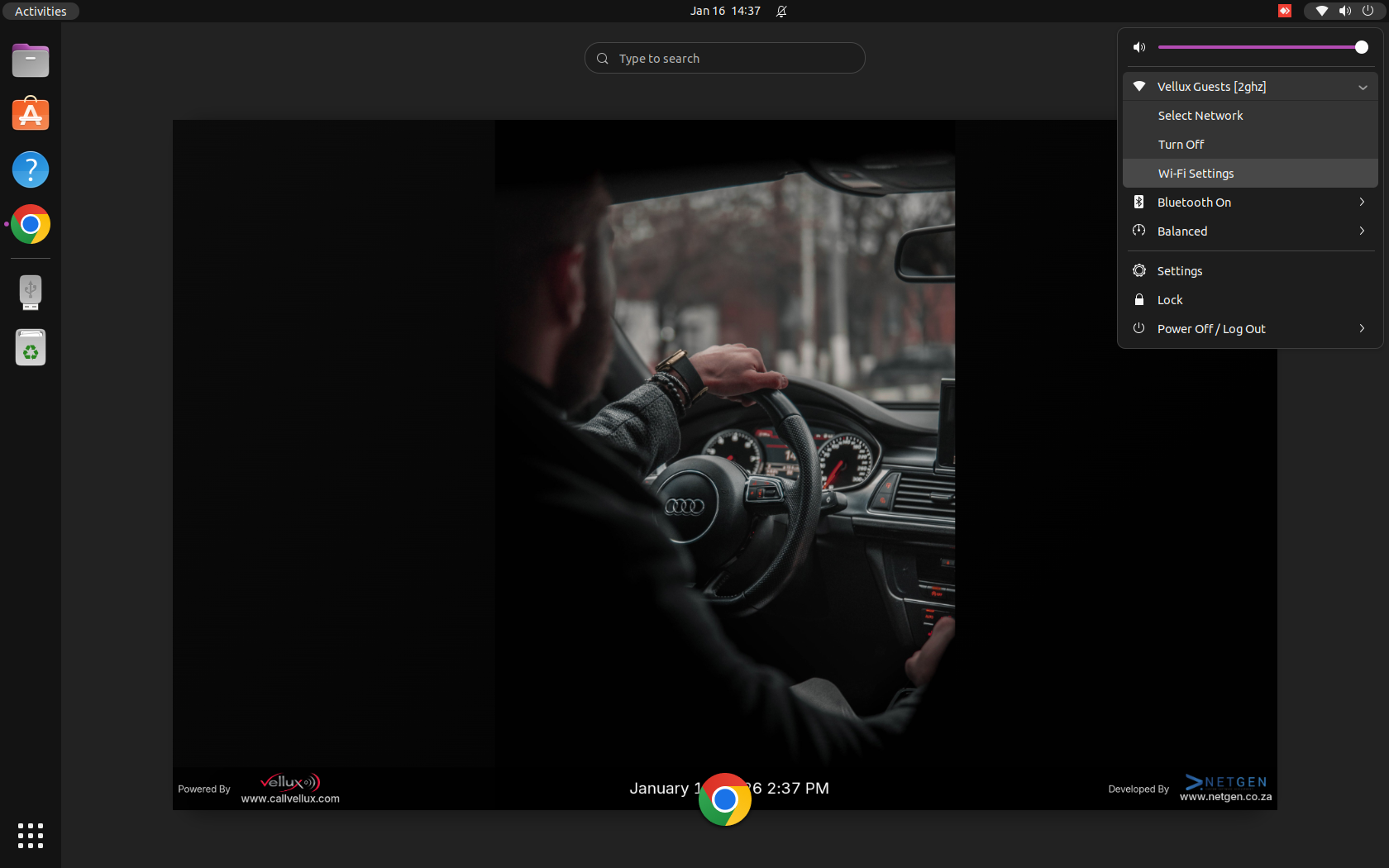The image size is (1389, 868).
Task: Launch Ubuntu Software from the dock
Action: 31,115
